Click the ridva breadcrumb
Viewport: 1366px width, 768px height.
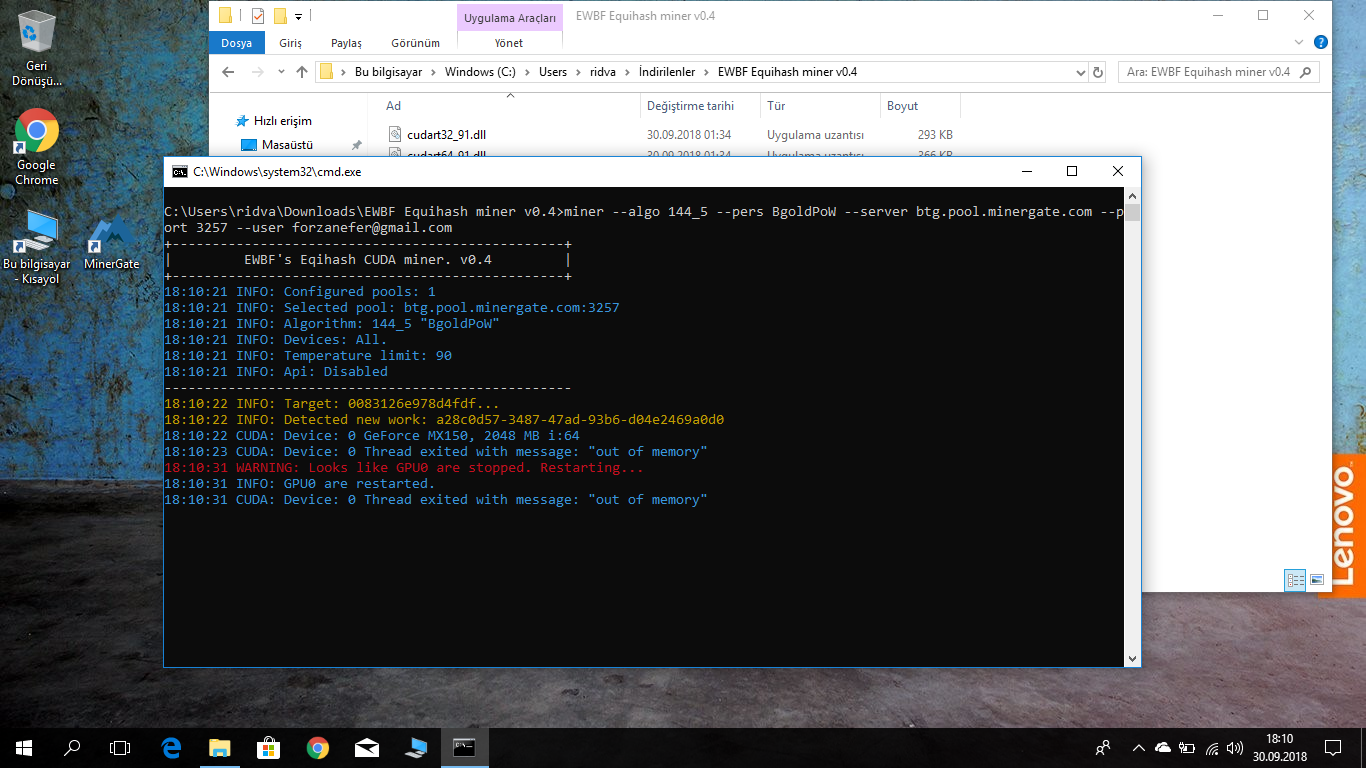[x=603, y=72]
